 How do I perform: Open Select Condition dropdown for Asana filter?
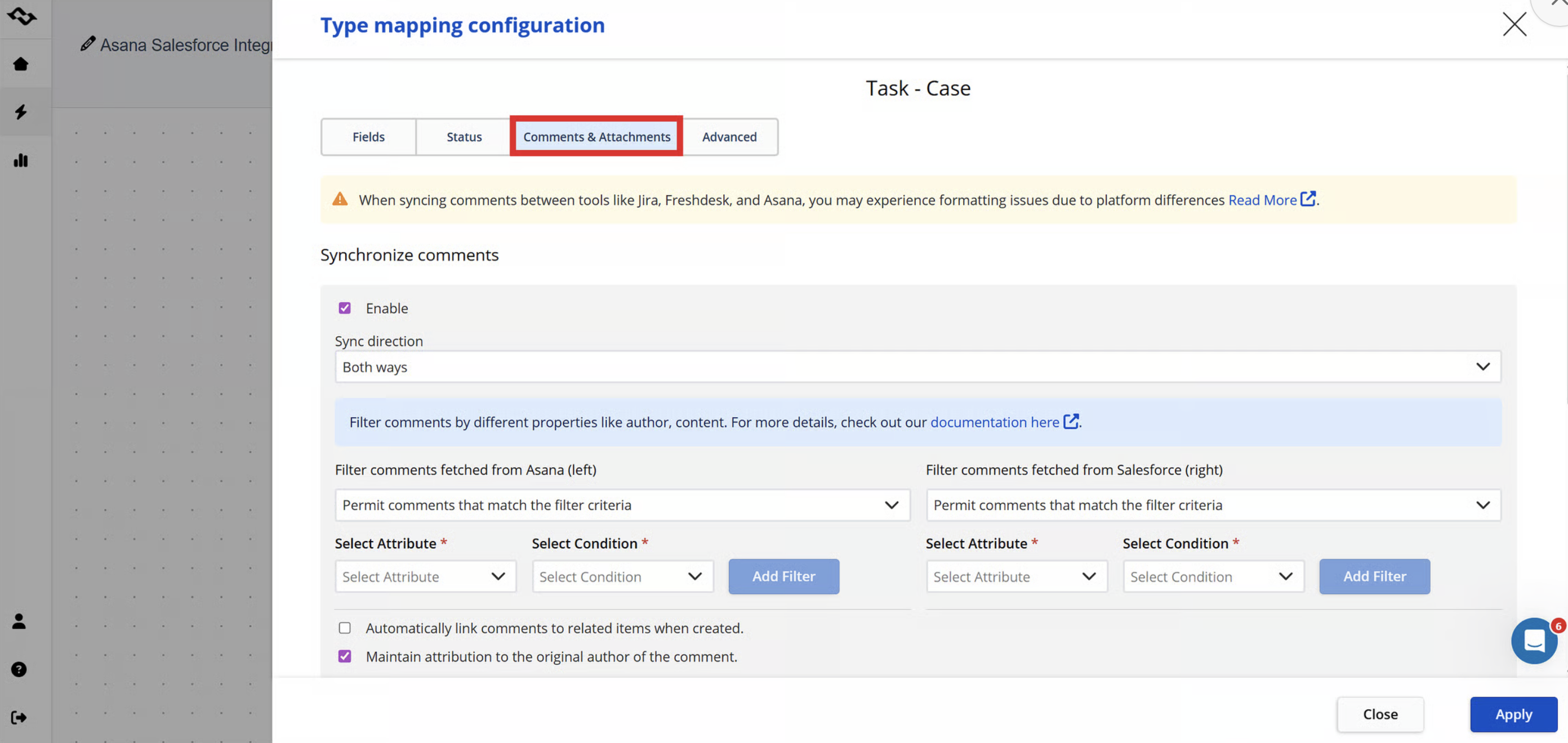(x=622, y=576)
